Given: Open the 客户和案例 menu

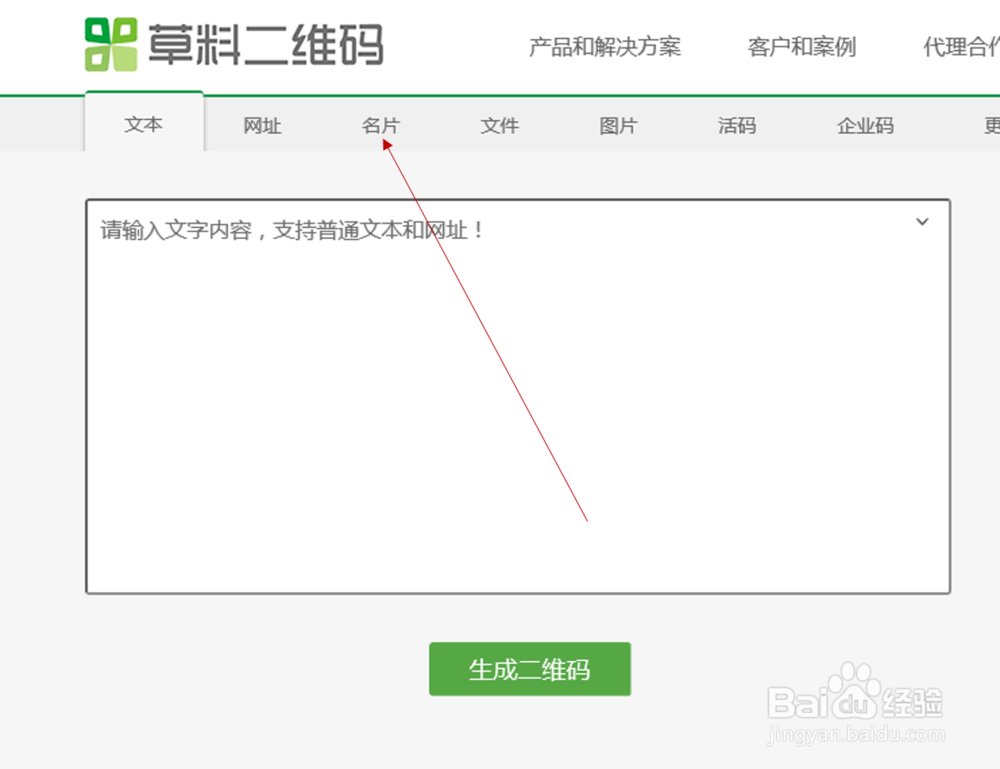Looking at the screenshot, I should [x=800, y=47].
